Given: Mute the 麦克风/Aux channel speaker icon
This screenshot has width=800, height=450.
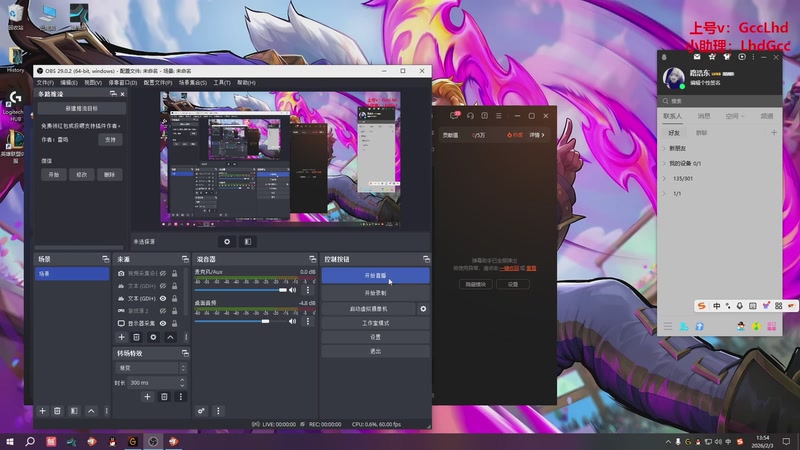Looking at the screenshot, I should (292, 290).
